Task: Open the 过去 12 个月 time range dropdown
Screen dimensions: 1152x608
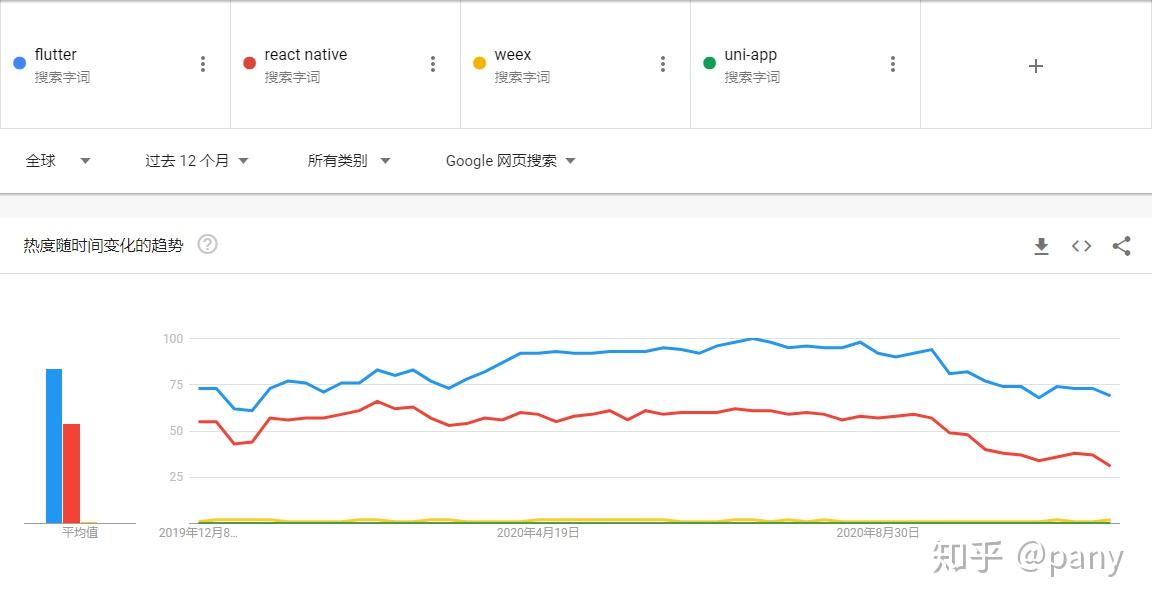Action: pos(196,160)
